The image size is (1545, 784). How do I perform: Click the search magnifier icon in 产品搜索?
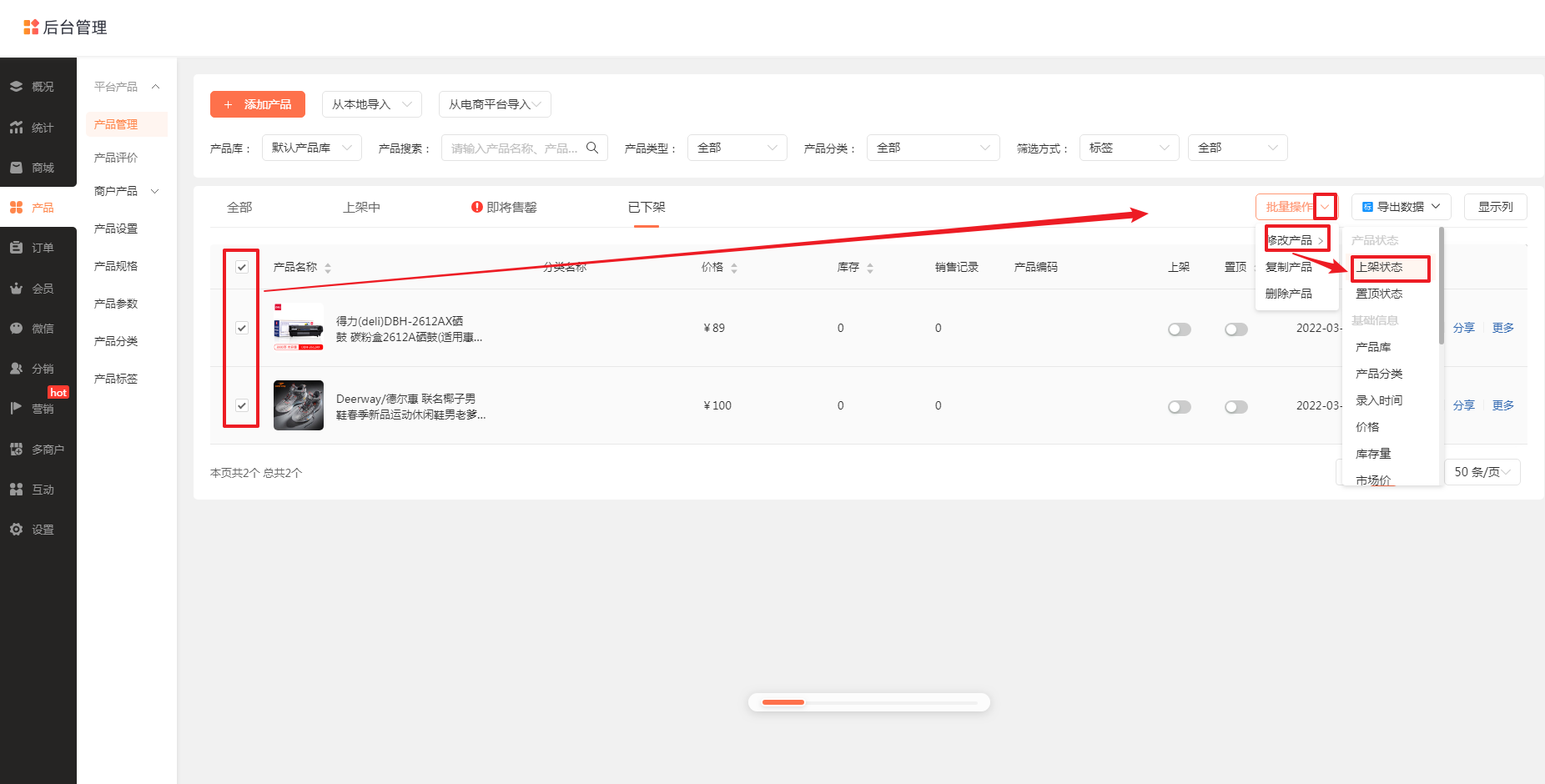pyautogui.click(x=592, y=148)
